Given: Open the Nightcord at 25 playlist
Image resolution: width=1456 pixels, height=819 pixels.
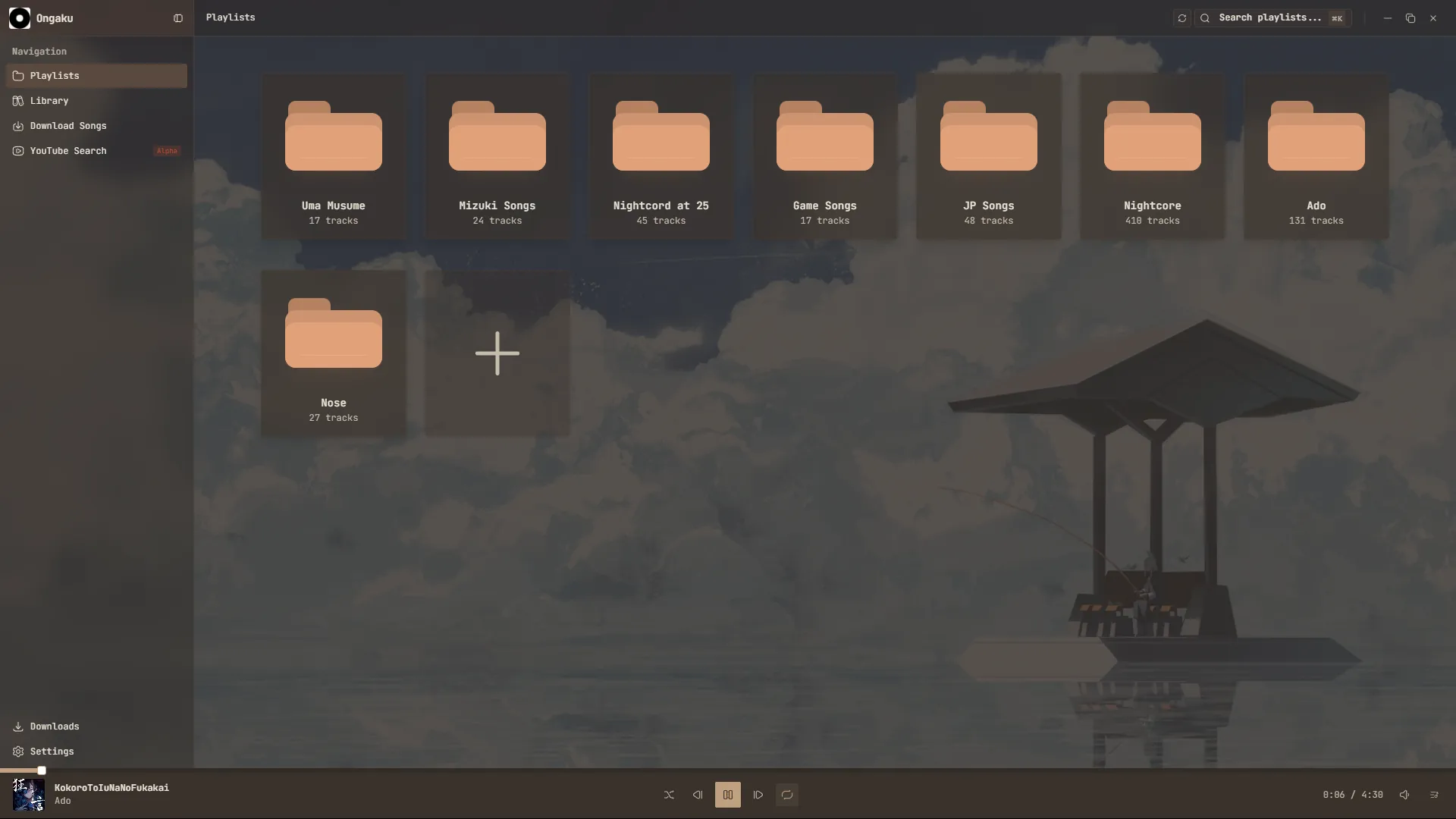Looking at the screenshot, I should [661, 156].
